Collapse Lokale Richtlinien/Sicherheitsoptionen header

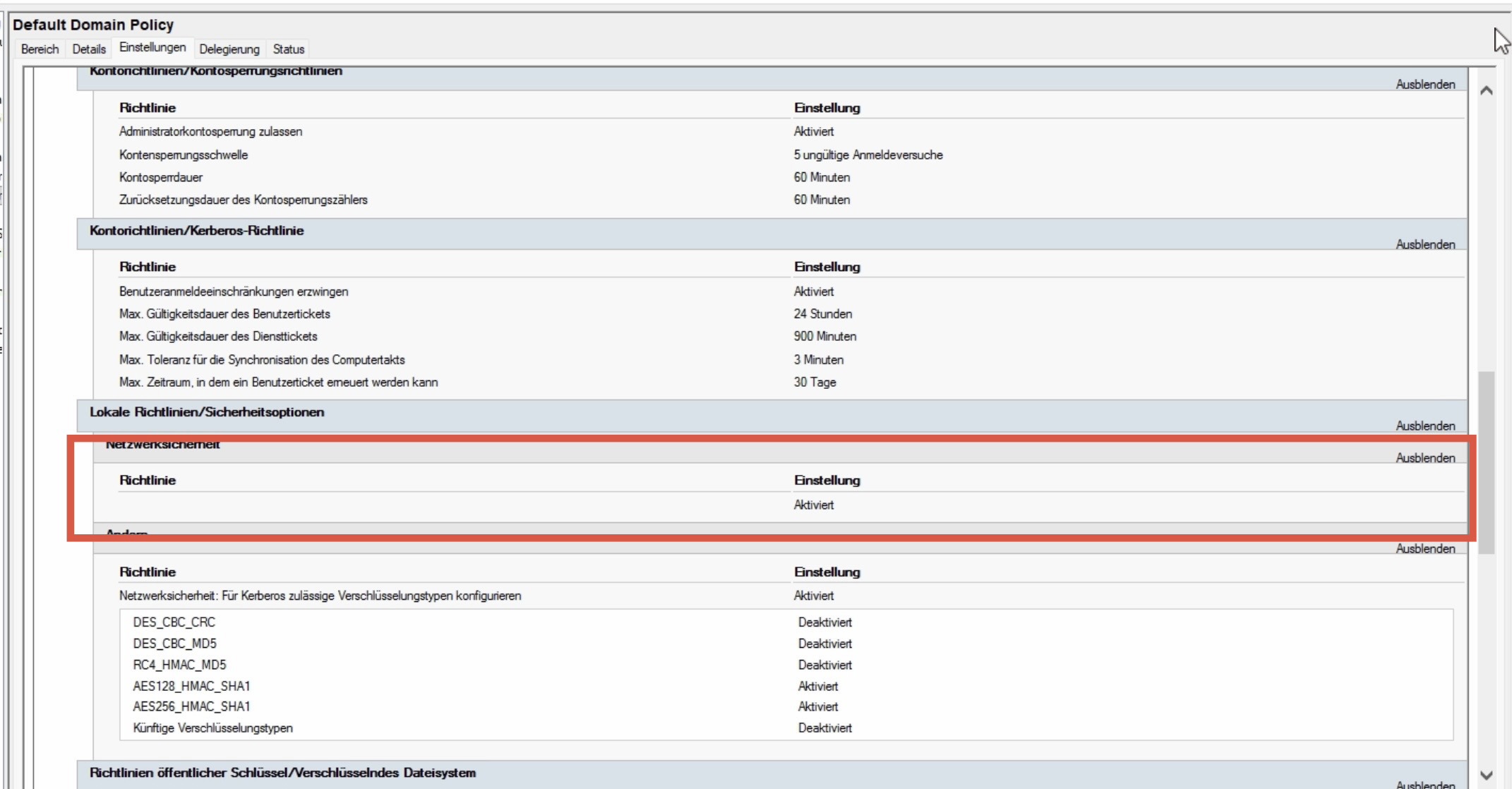(207, 412)
